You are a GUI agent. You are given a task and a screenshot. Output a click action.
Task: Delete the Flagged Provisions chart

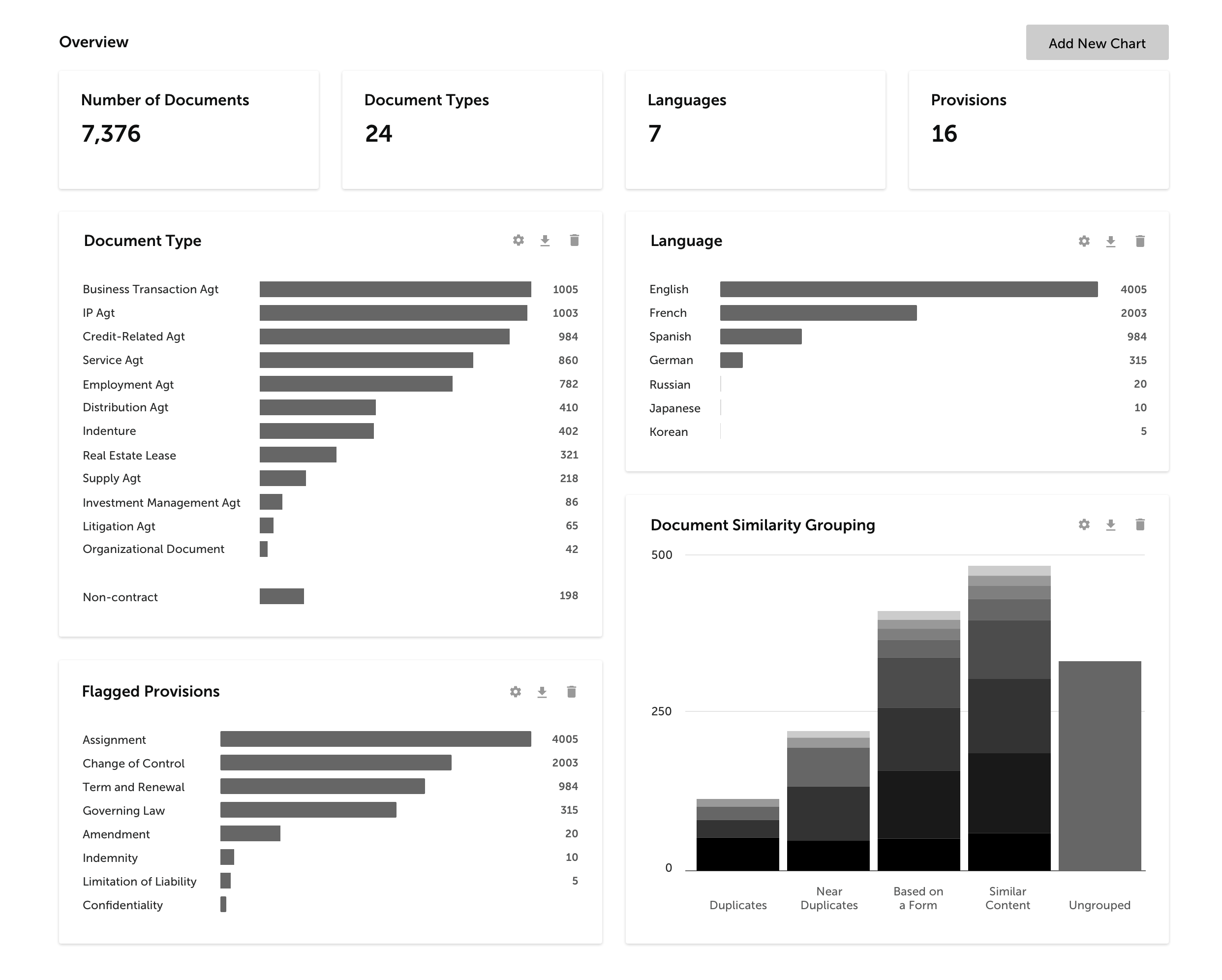pos(571,692)
